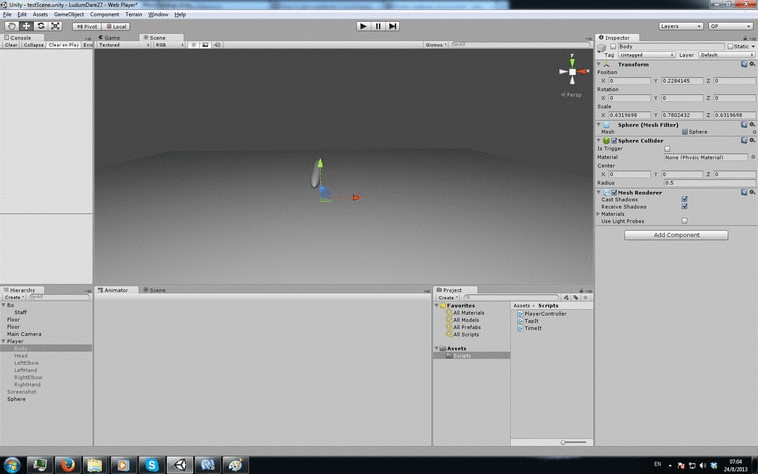Open the Layers dropdown in the toolbar
Image resolution: width=758 pixels, height=474 pixels.
tap(681, 26)
